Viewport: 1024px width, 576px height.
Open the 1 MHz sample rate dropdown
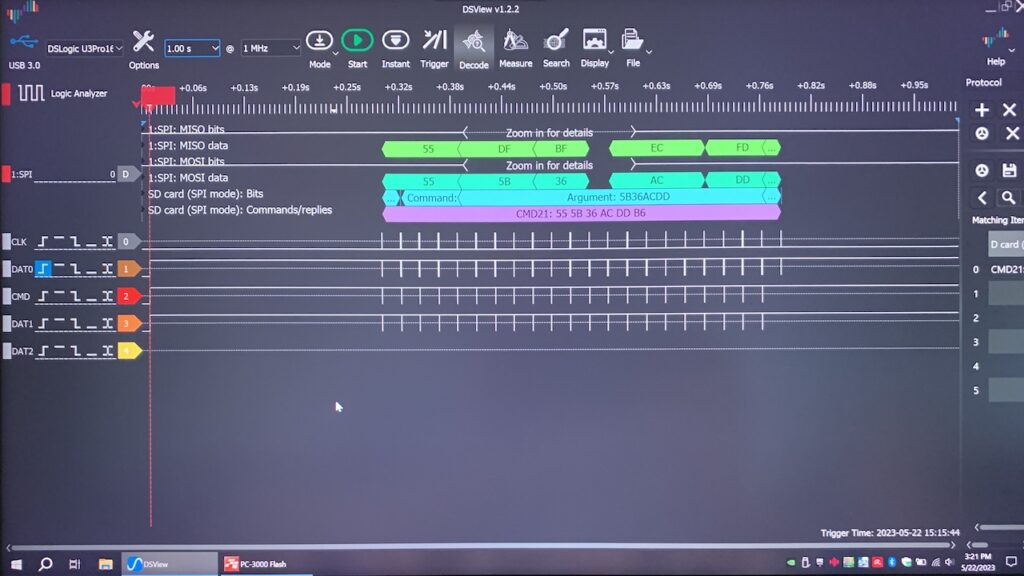tap(271, 48)
